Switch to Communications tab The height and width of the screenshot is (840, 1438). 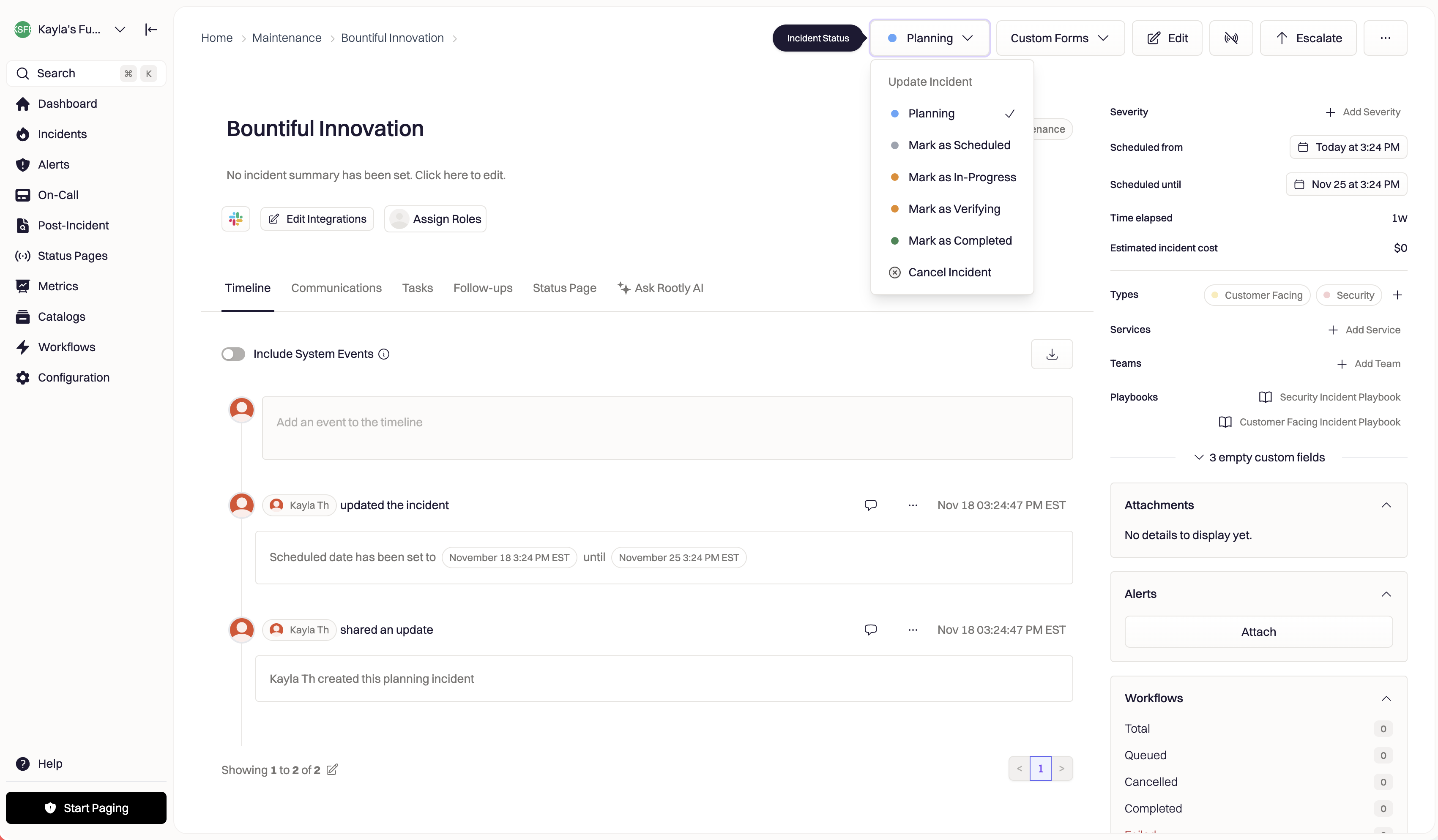336,288
